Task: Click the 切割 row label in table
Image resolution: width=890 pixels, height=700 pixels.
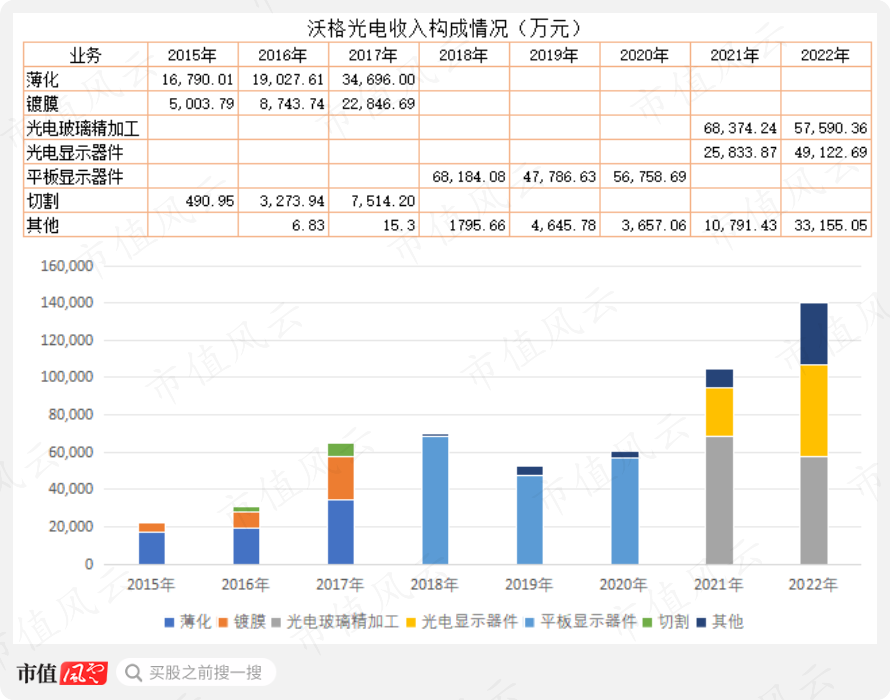Action: [42, 201]
